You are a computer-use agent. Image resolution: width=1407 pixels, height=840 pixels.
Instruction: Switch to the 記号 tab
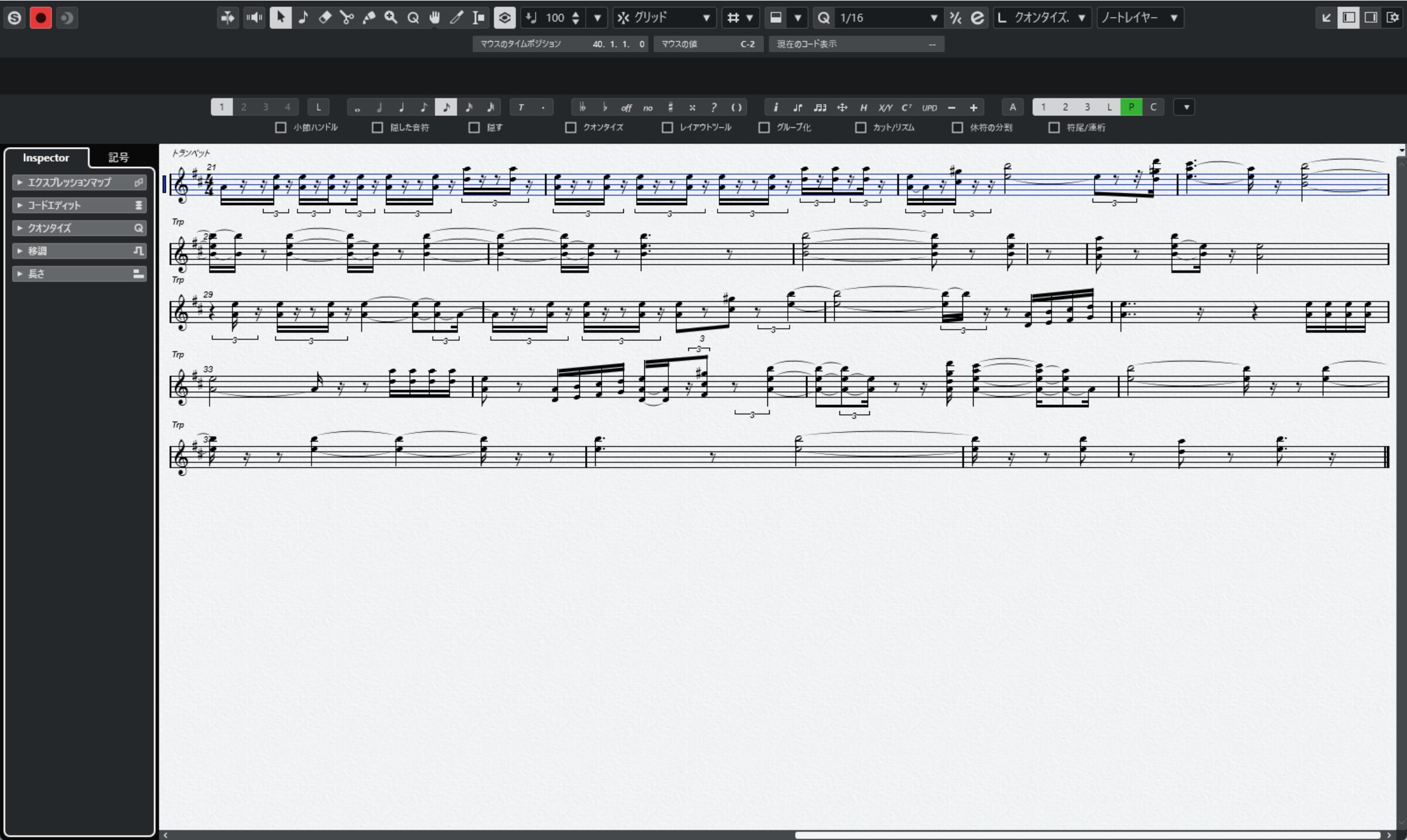coord(118,158)
